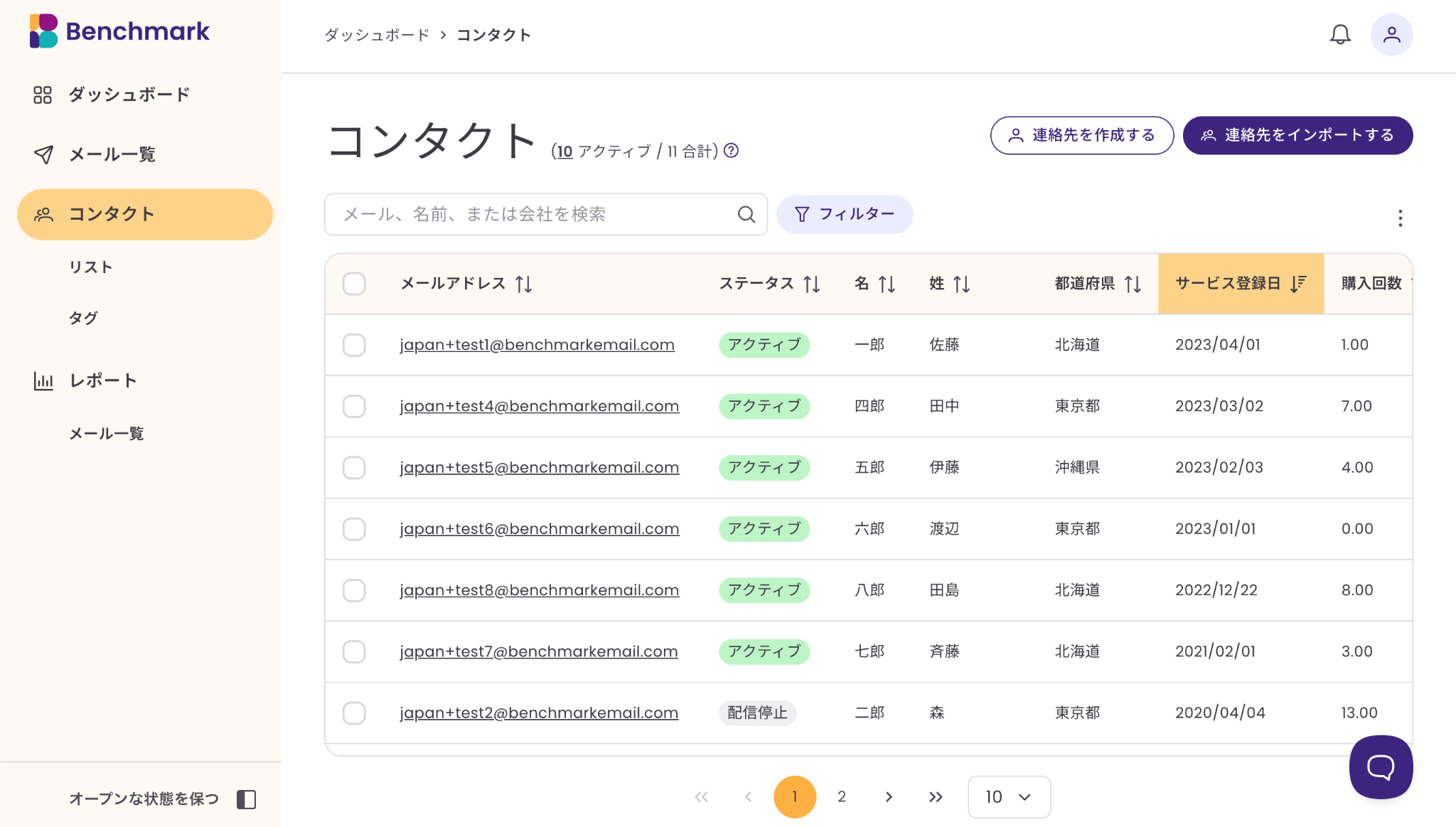The height and width of the screenshot is (827, 1456).
Task: Sort by 都道府県 column arrows
Action: pos(1133,284)
